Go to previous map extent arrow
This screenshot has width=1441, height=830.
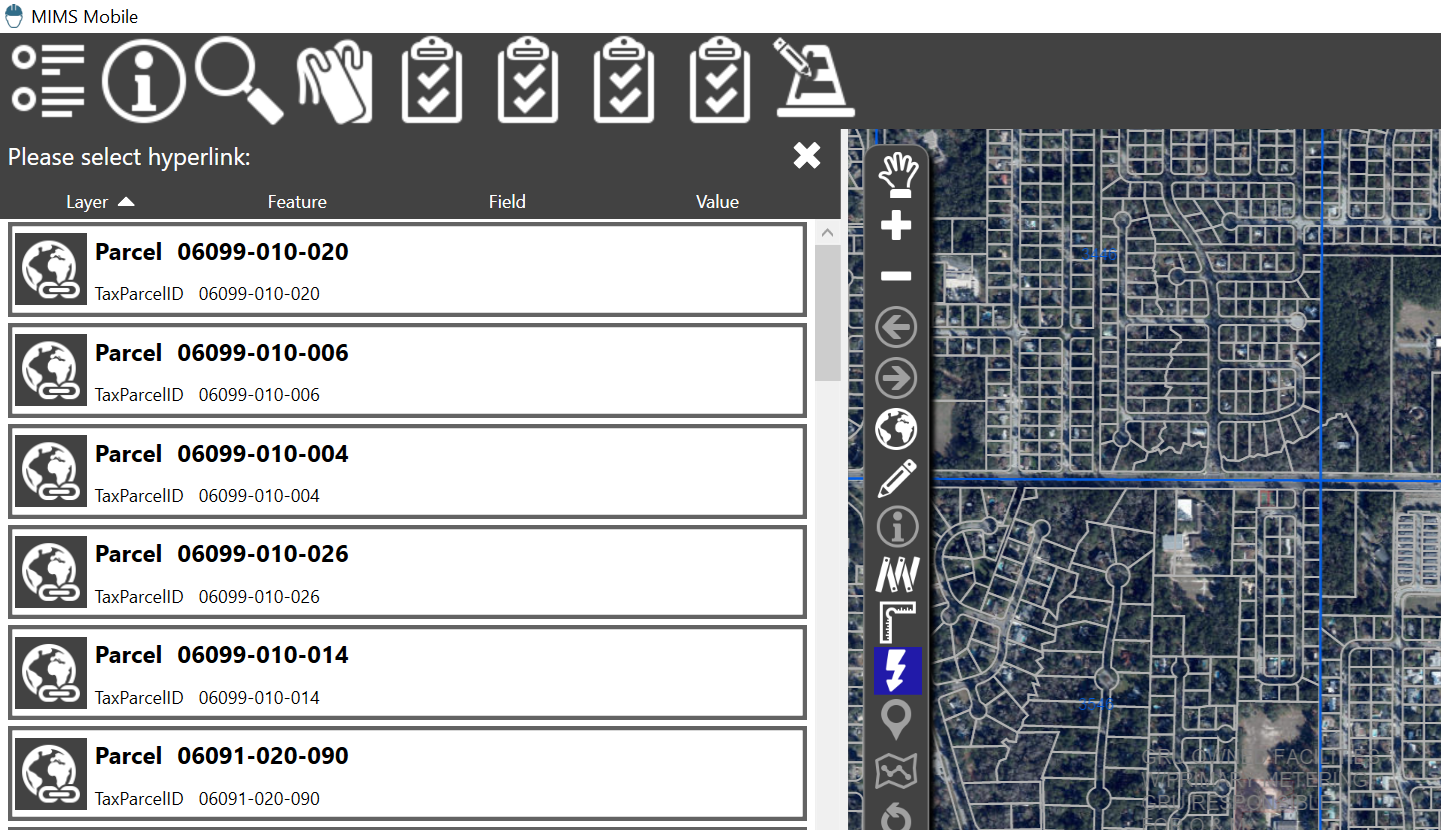(896, 327)
